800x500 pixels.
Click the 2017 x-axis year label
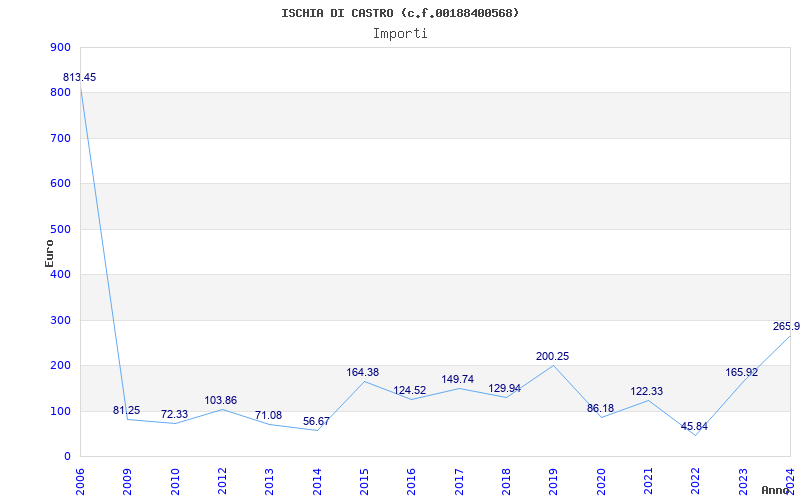[459, 482]
